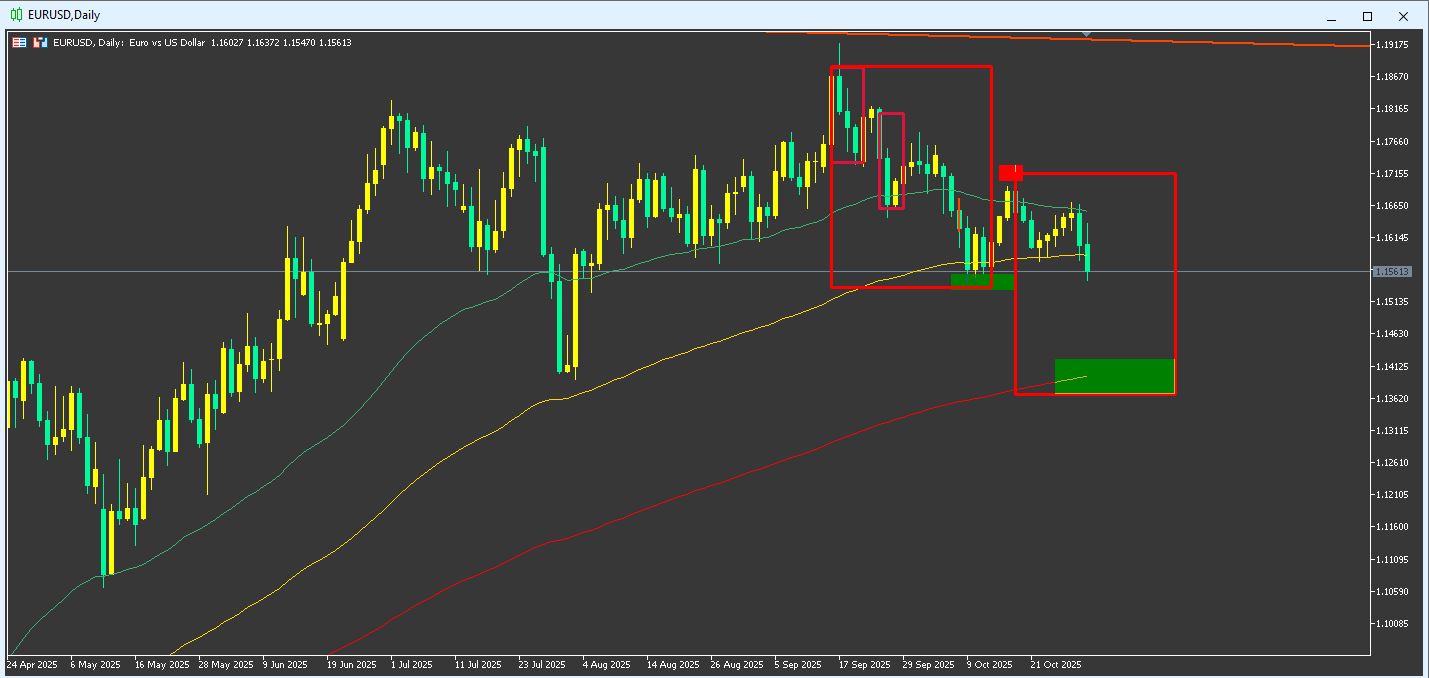This screenshot has height=678, width=1429.
Task: Click the 1.19175 price scale label
Action: click(1392, 45)
